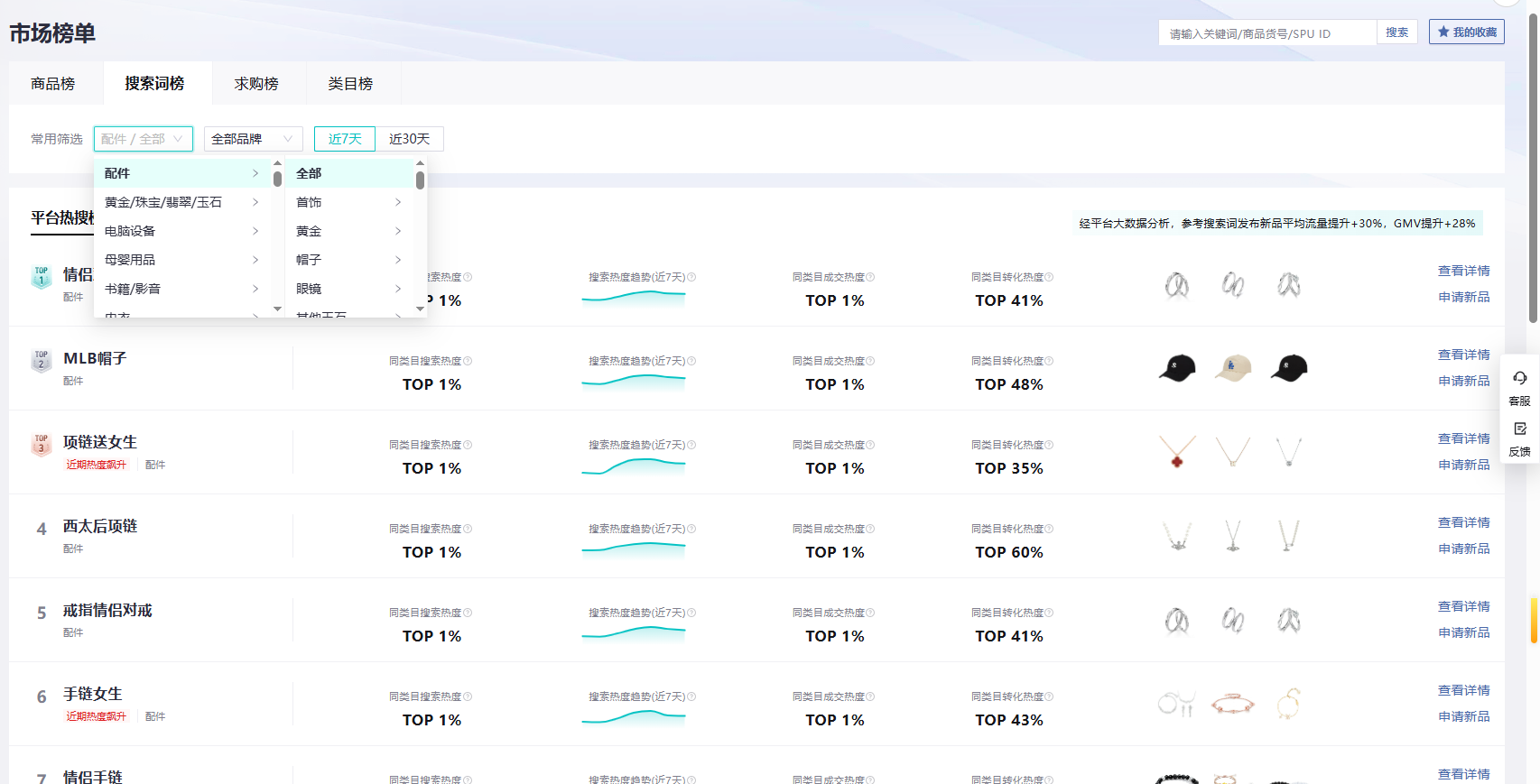Collapse the 配件 / 全部 category dropdown
1540x784 pixels.
[x=143, y=139]
